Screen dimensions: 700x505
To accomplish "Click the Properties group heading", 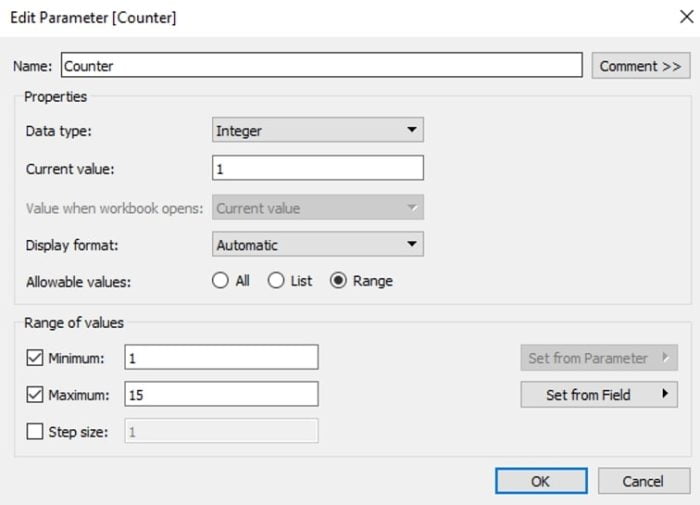I will coord(56,97).
